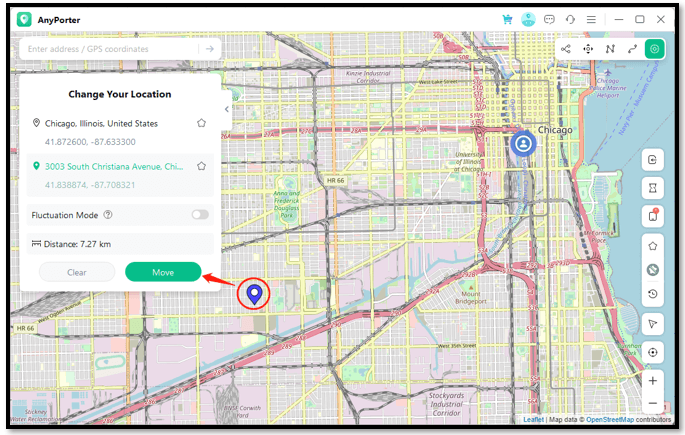Select the share-style route mode icon
This screenshot has width=685, height=435.
pos(566,49)
